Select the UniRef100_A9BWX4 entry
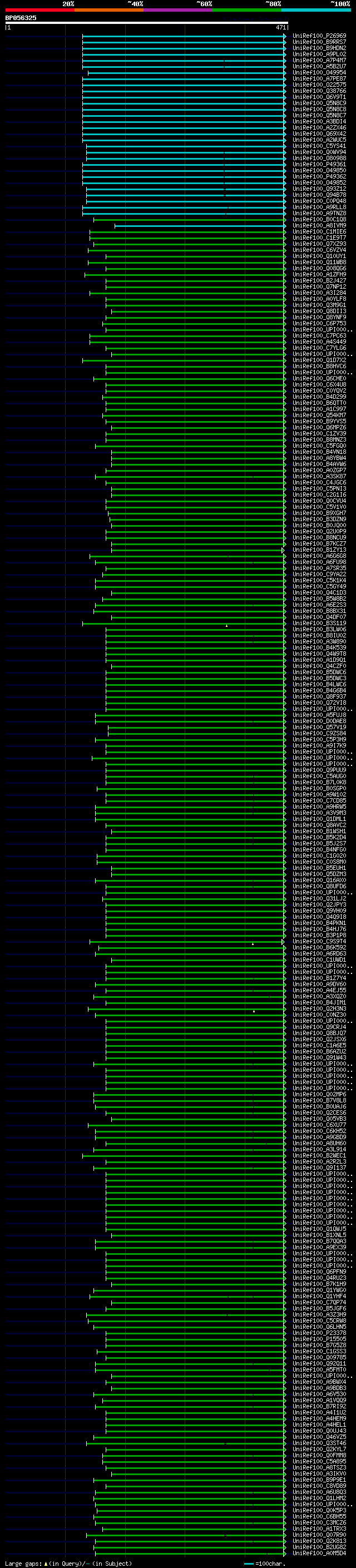 (x=319, y=1382)
